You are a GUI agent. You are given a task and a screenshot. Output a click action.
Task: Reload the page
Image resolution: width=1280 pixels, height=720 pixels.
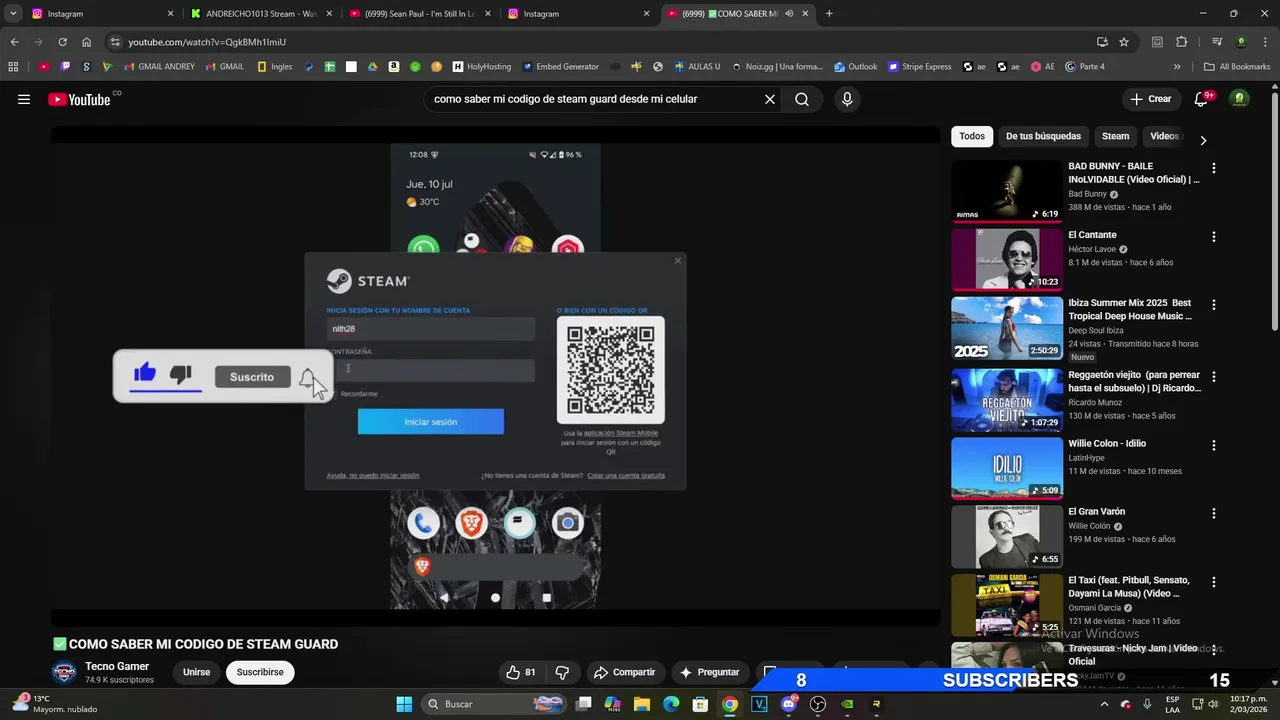coord(62,42)
